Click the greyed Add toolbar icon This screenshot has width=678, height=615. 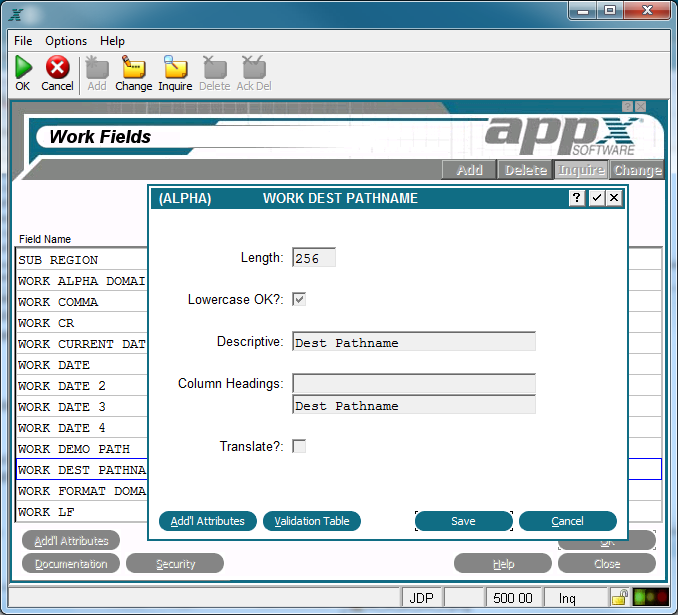point(97,68)
